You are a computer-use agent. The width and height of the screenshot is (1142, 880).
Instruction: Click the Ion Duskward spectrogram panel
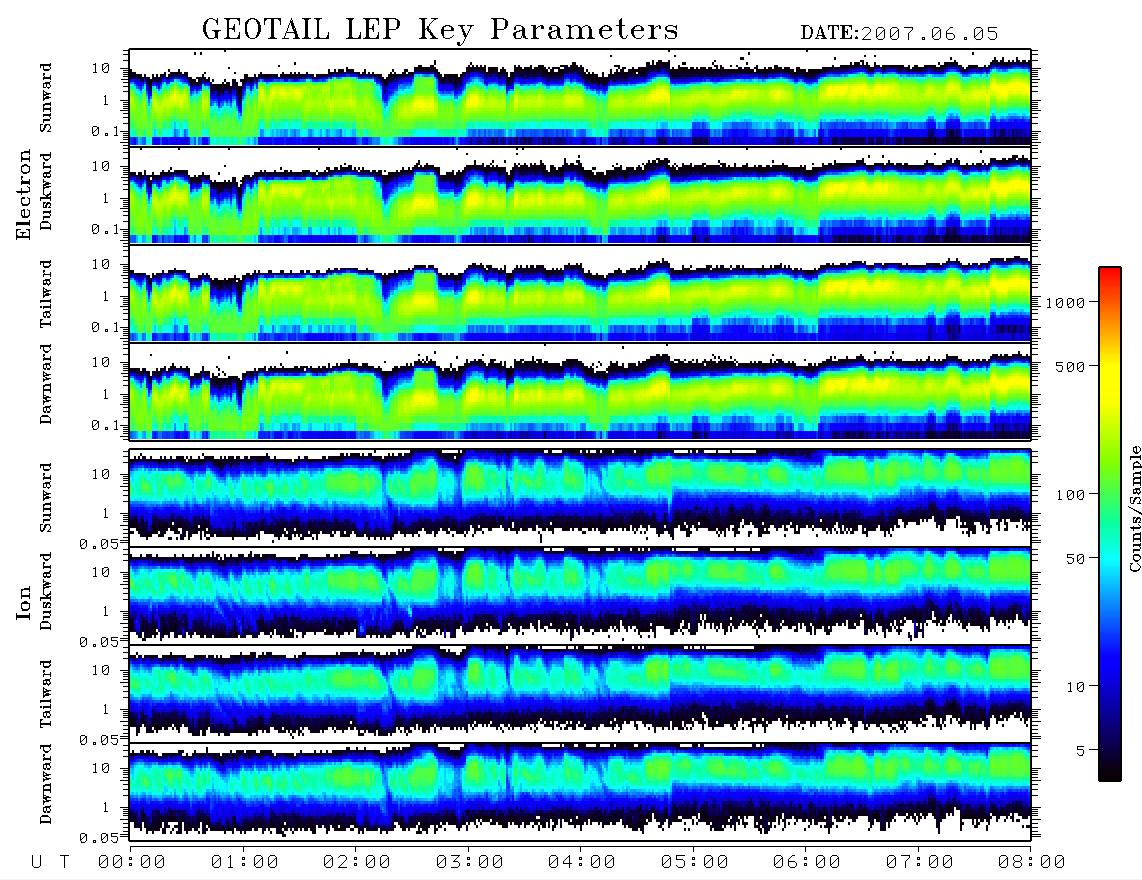pyautogui.click(x=580, y=595)
